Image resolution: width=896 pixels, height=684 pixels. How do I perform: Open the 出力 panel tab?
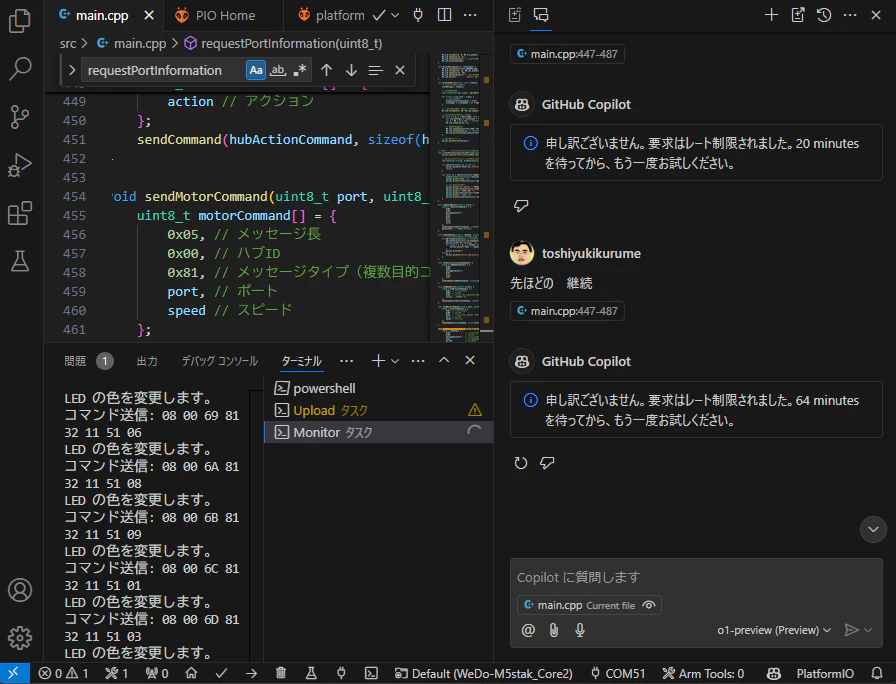(x=147, y=361)
